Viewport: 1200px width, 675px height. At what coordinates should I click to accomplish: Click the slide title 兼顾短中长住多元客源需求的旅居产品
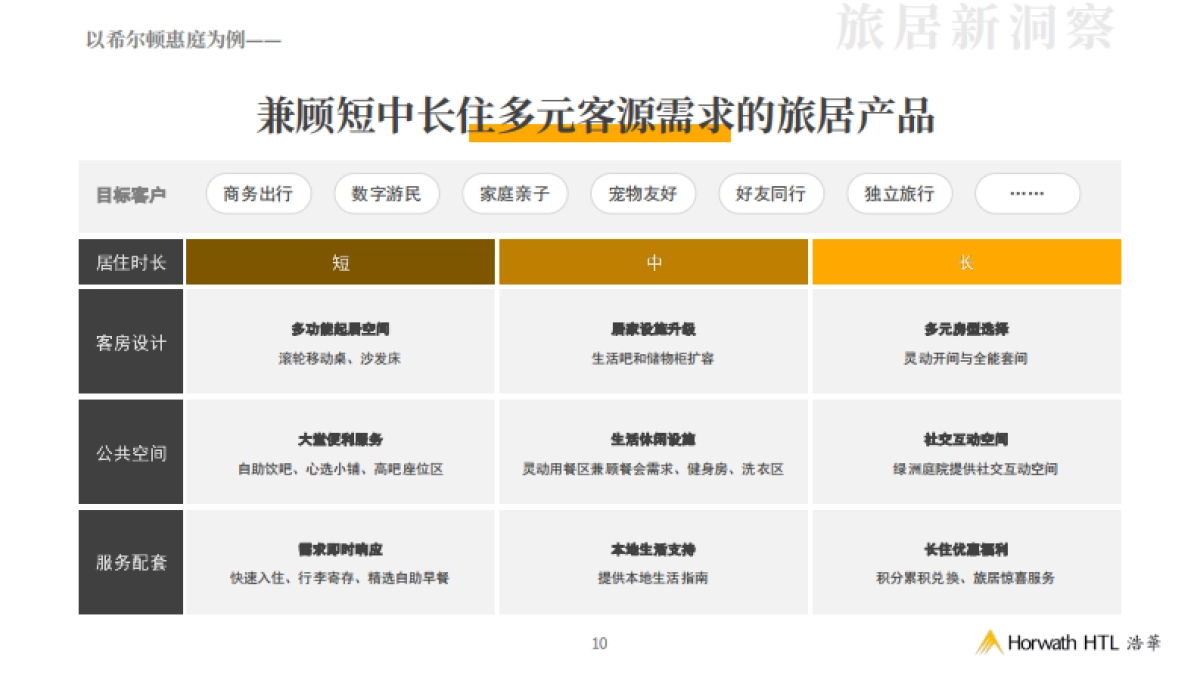click(596, 116)
